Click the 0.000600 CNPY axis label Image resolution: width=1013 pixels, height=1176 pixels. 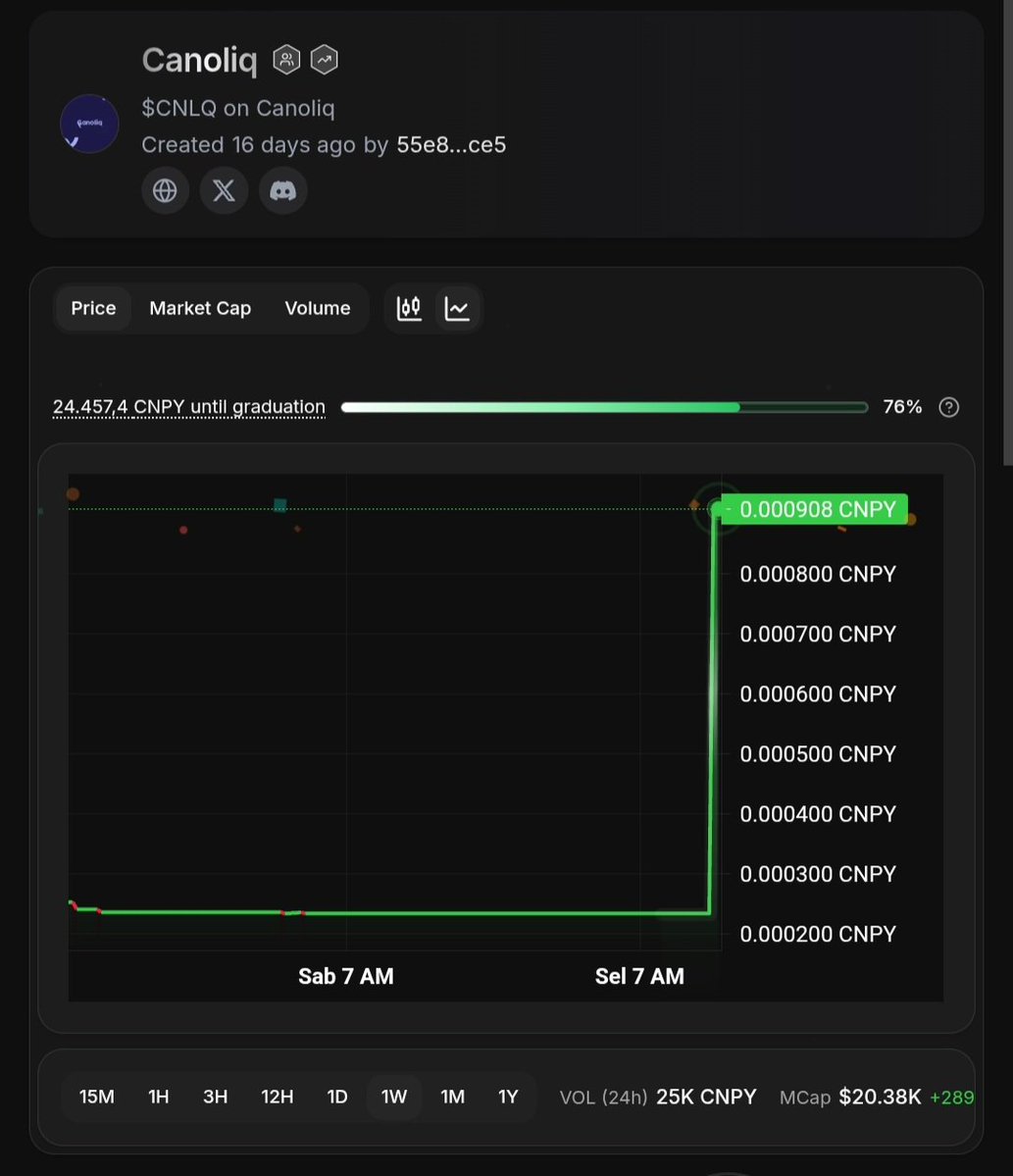tap(817, 693)
